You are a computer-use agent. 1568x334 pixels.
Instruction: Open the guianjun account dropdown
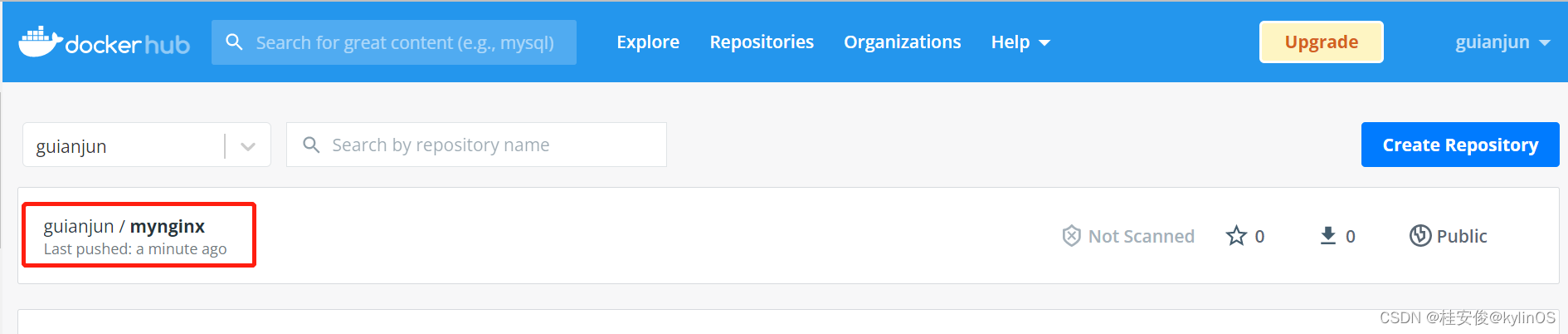point(1502,42)
